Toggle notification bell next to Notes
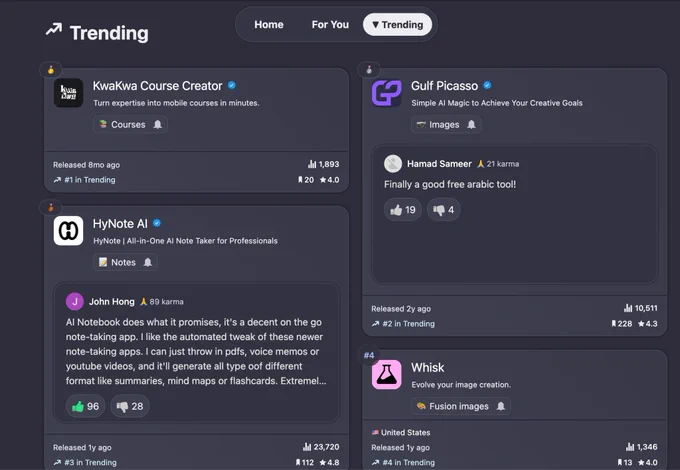This screenshot has width=680, height=470. [x=148, y=262]
